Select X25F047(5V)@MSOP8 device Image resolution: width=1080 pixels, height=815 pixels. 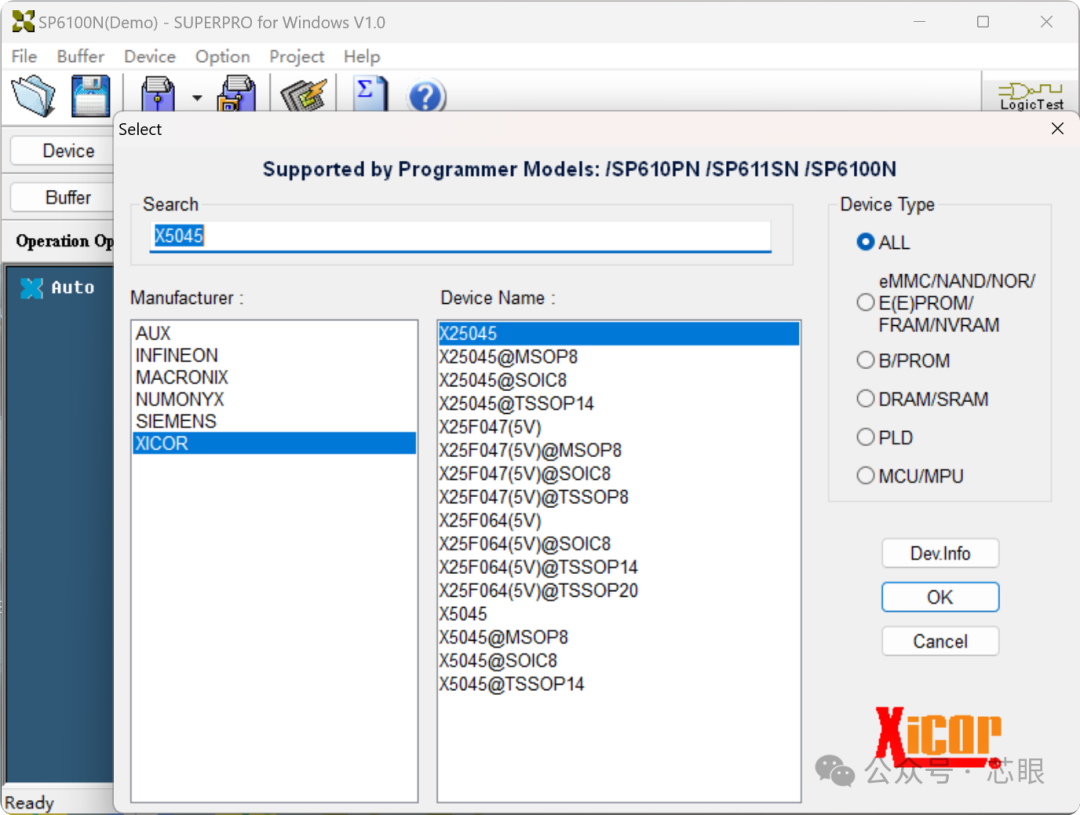pos(619,451)
